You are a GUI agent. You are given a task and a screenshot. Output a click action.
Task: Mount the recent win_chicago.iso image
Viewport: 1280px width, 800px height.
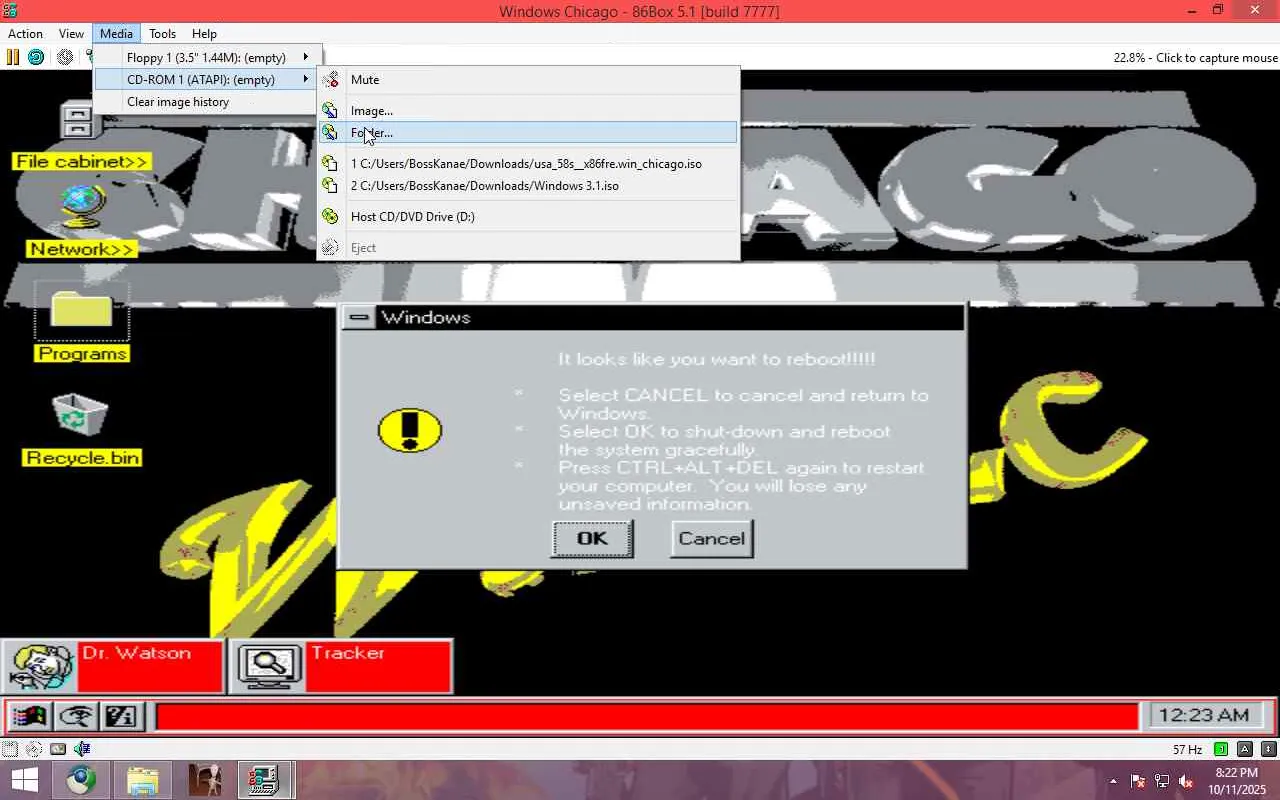(x=528, y=163)
